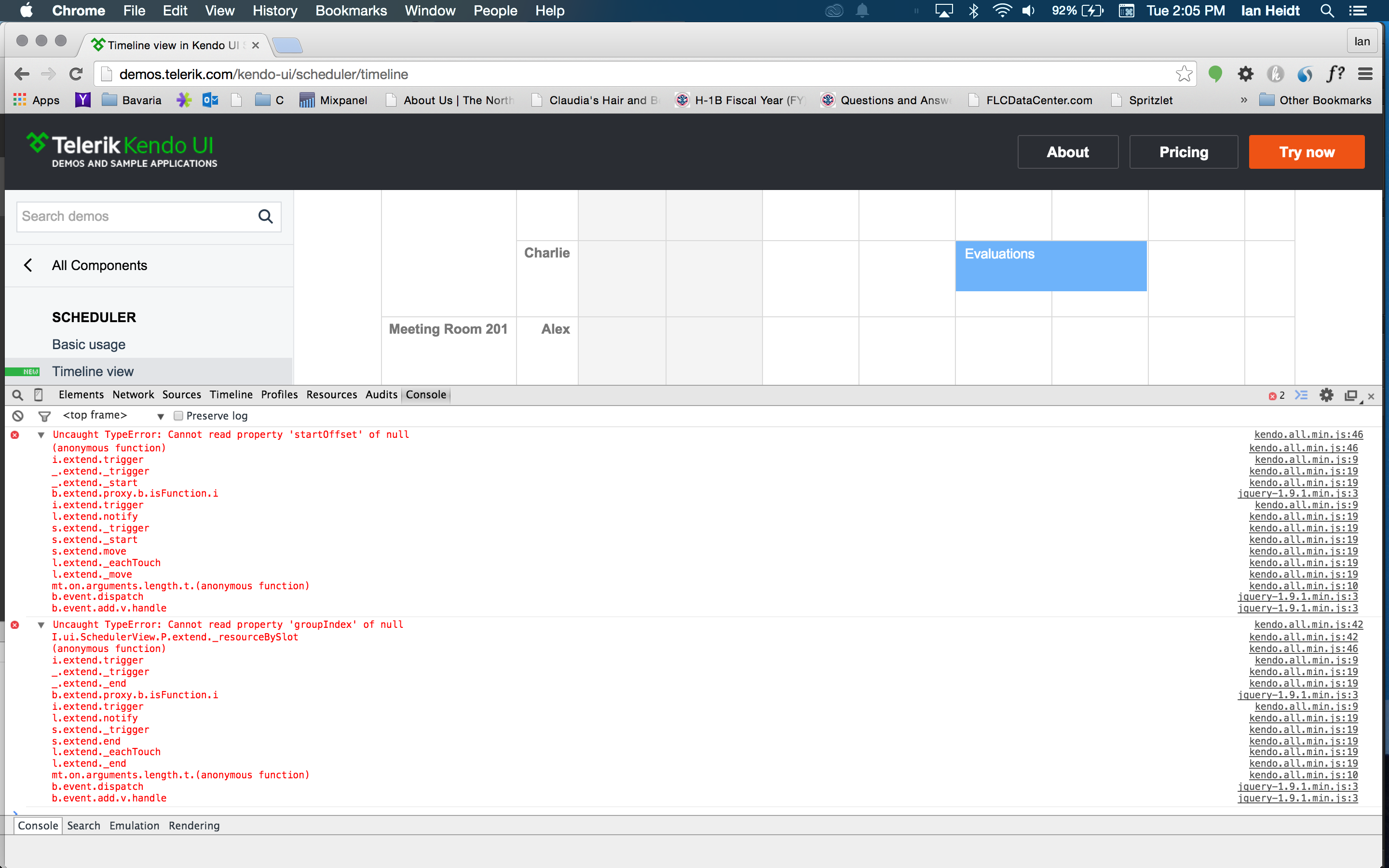Click the DevTools dock-side window icon
1389x868 pixels.
(x=1350, y=395)
